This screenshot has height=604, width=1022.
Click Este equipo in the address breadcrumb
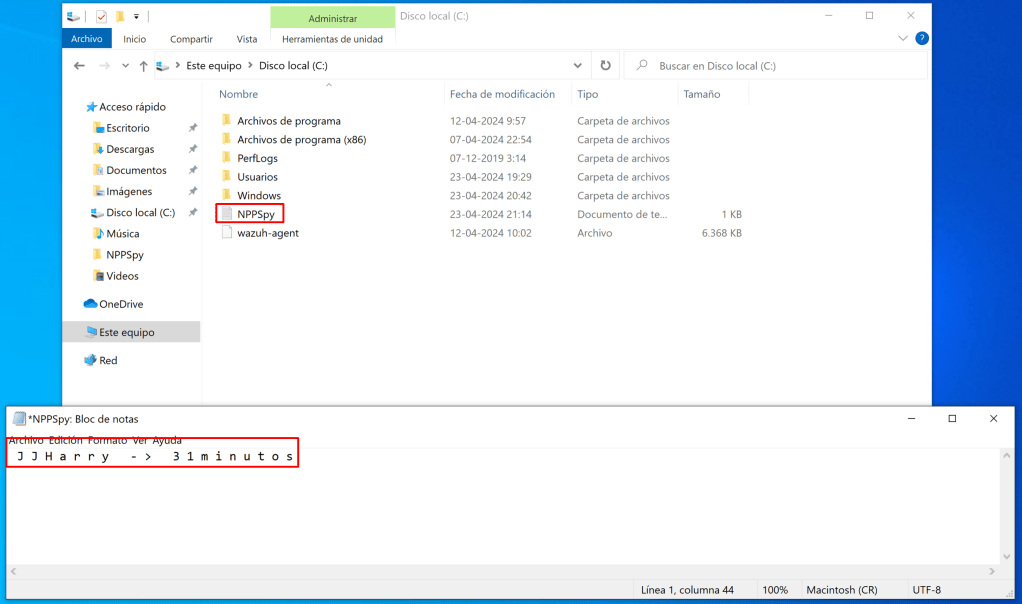[215, 66]
